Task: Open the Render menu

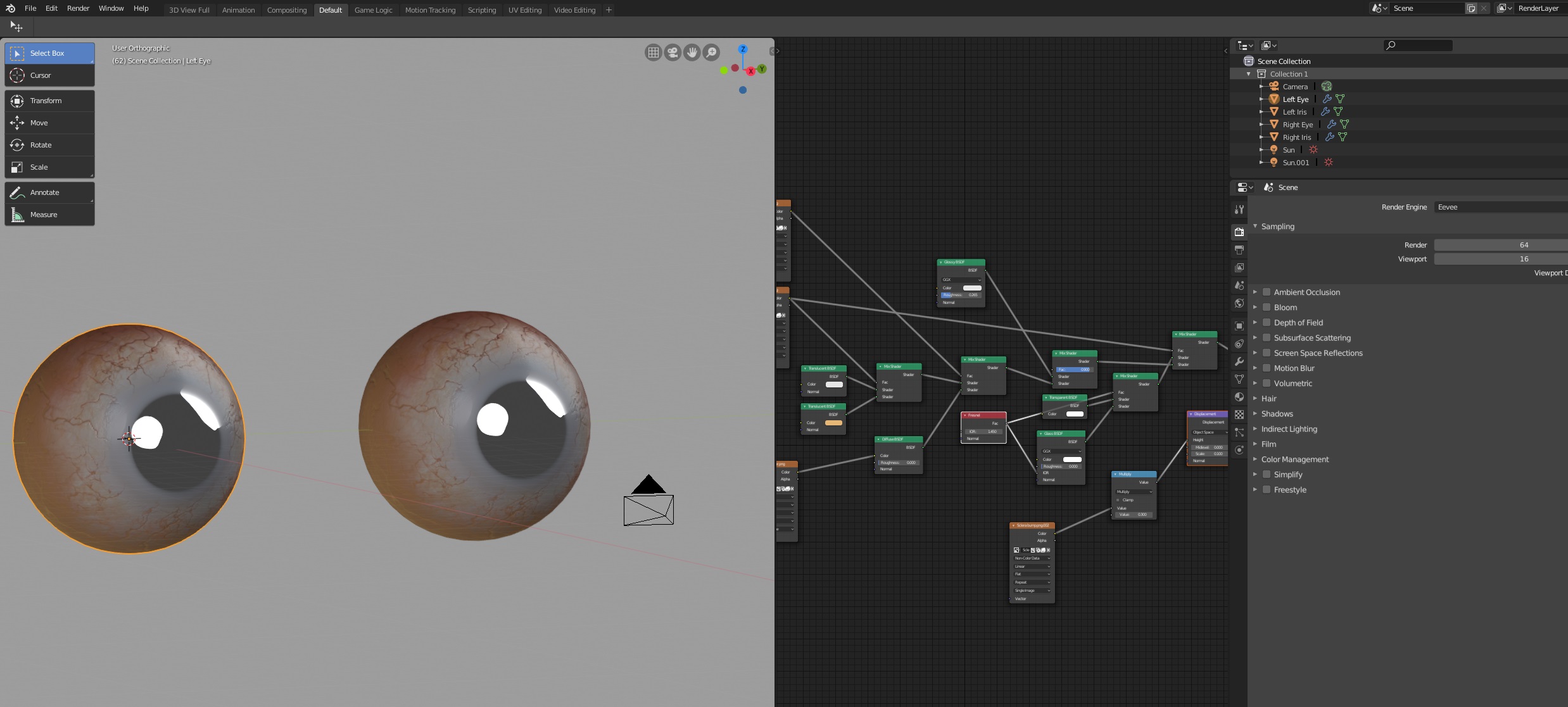Action: coord(77,8)
